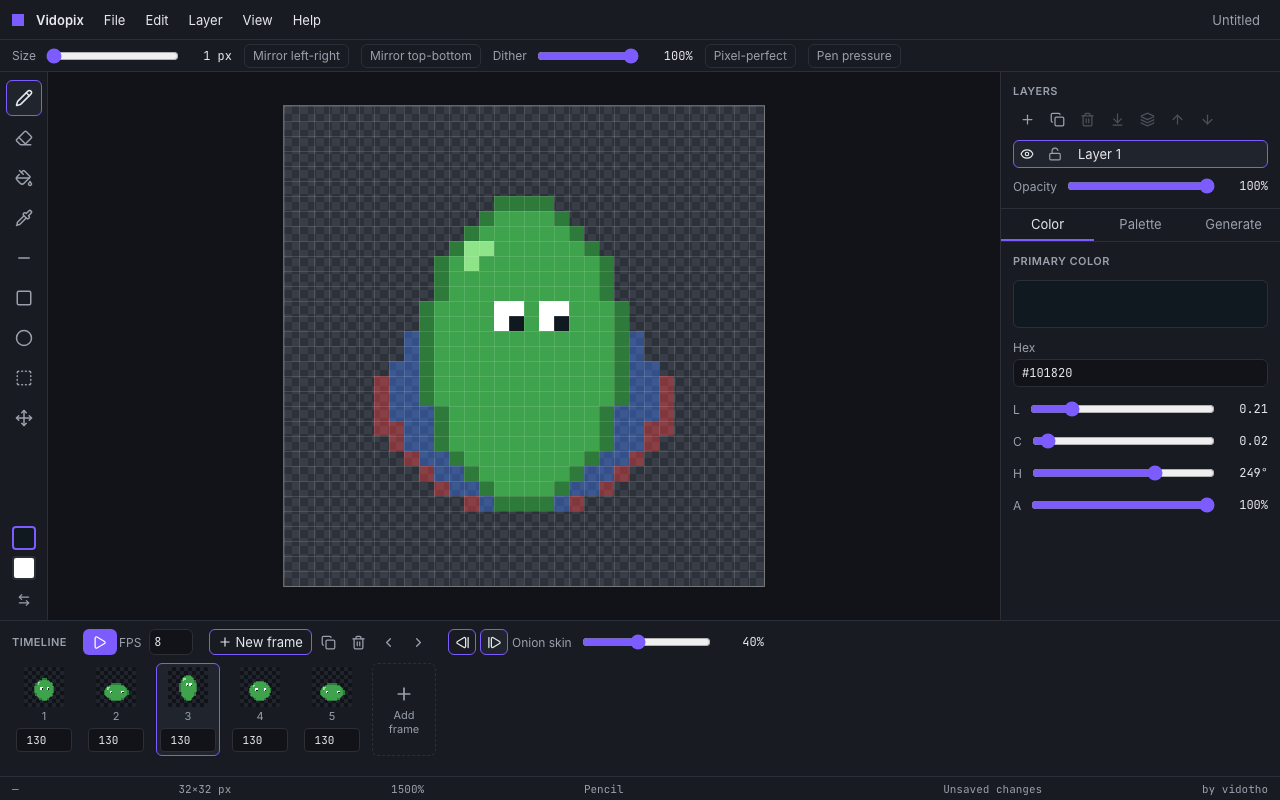Go to previous frame

[x=388, y=642]
